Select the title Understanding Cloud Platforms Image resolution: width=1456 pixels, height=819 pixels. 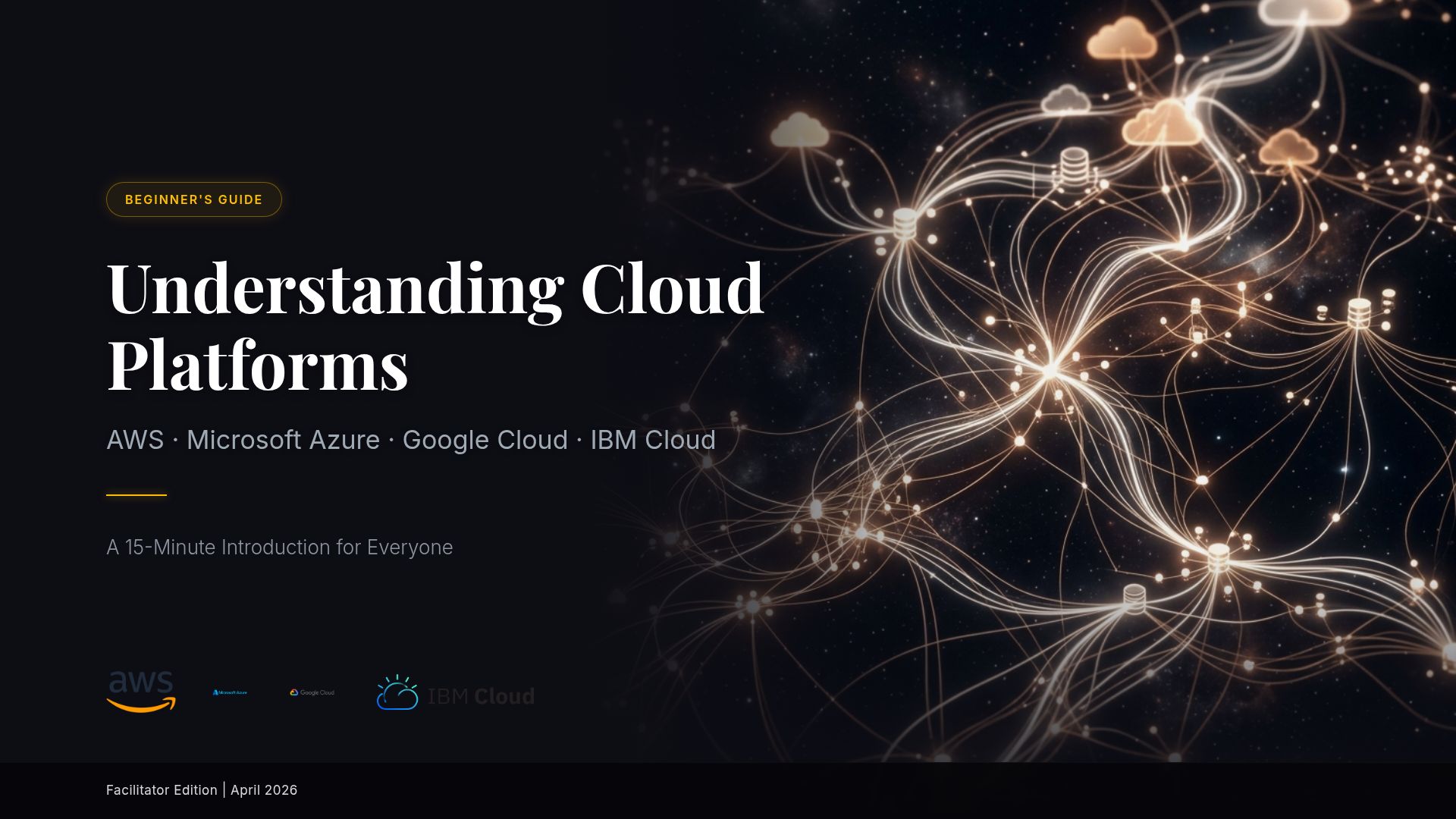(435, 326)
